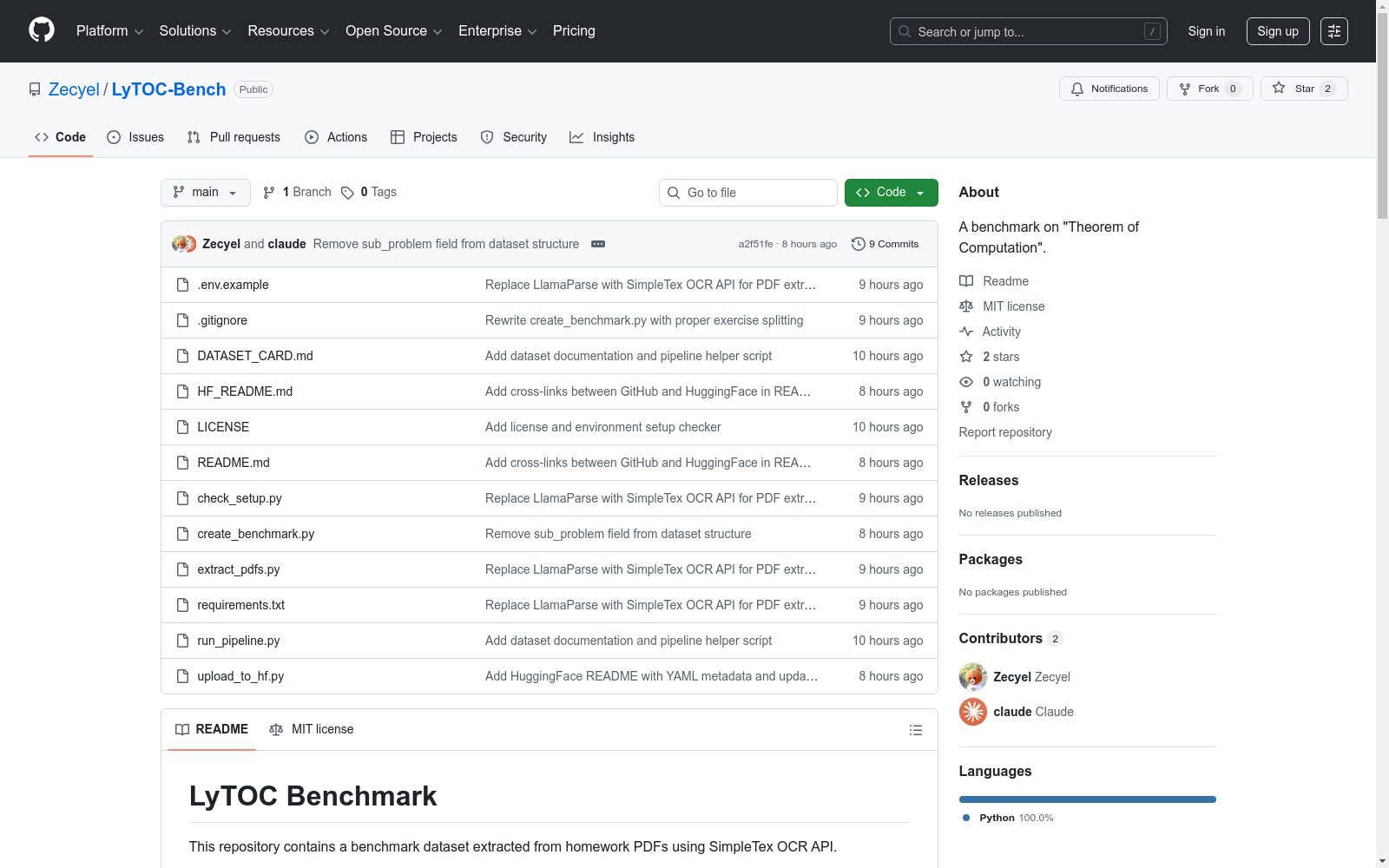Click the Sign up button
1389x868 pixels.
pyautogui.click(x=1278, y=31)
